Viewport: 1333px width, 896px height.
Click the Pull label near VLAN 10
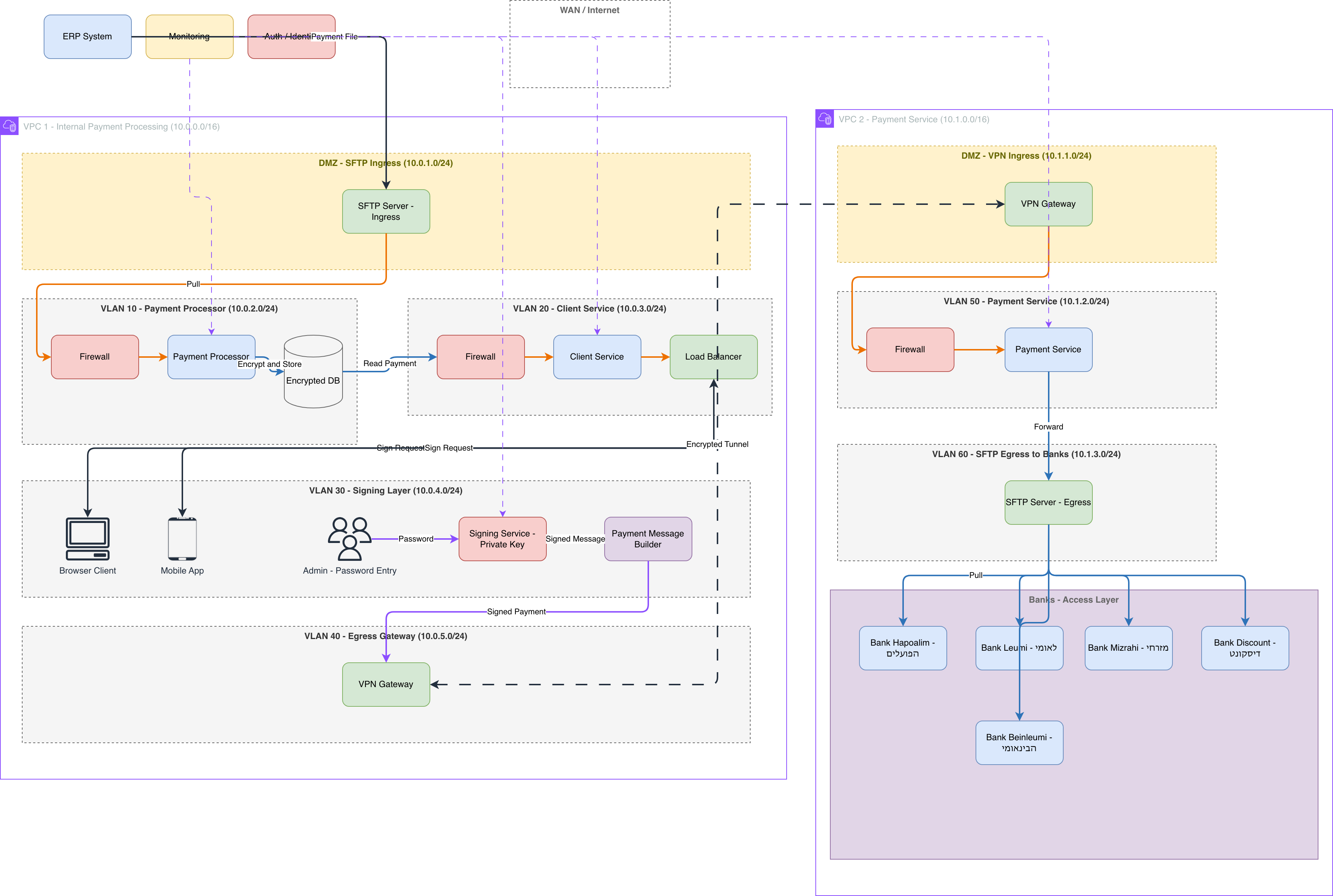tap(193, 284)
